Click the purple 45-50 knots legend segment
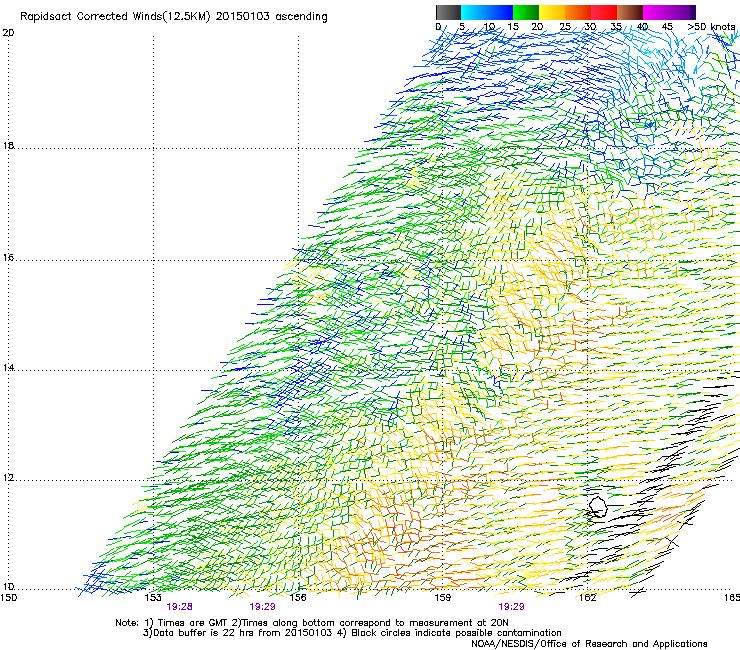The height and width of the screenshot is (650, 740). pyautogui.click(x=682, y=12)
